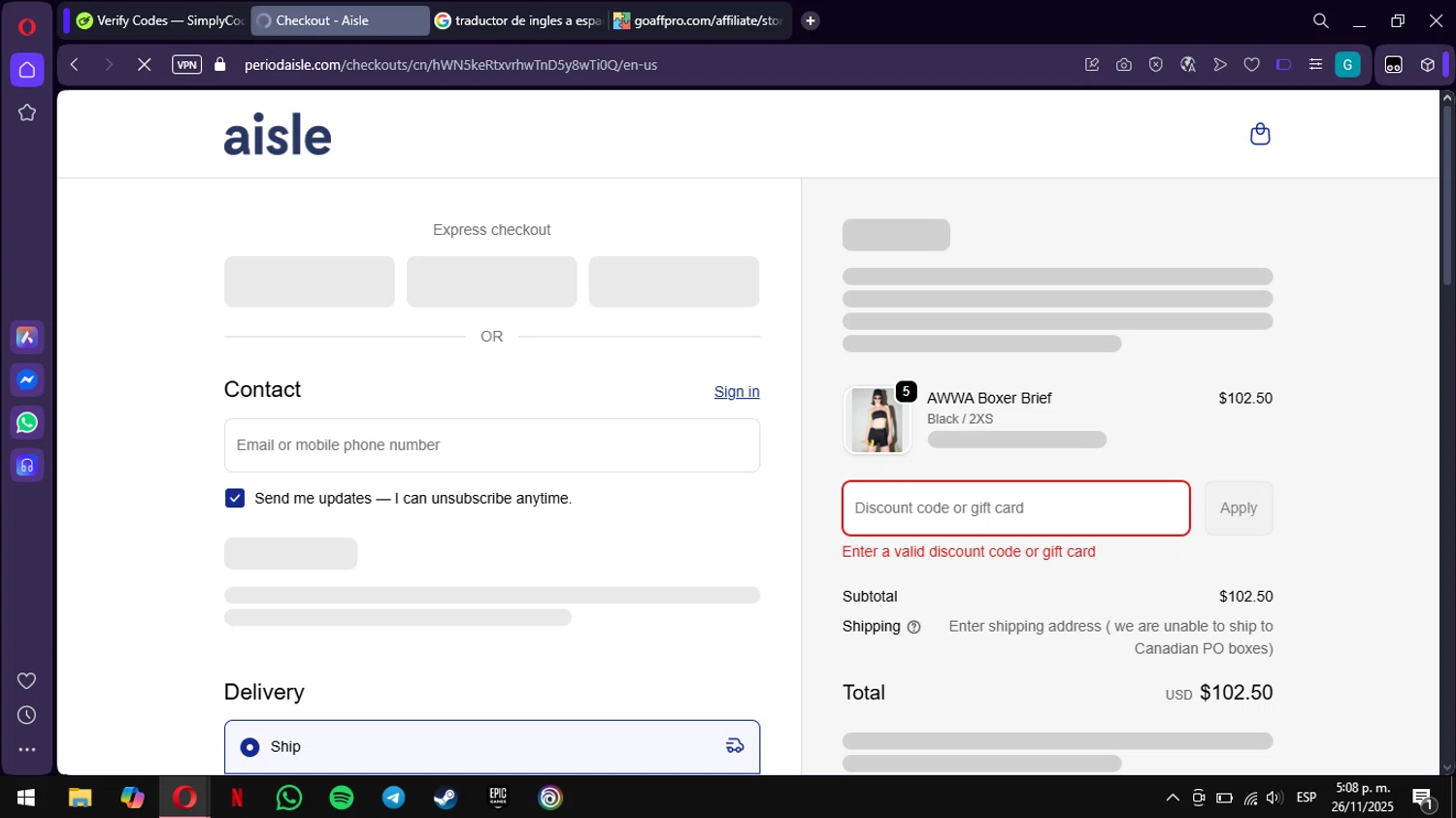
Task: Click the page address URL bar
Action: coord(450,65)
